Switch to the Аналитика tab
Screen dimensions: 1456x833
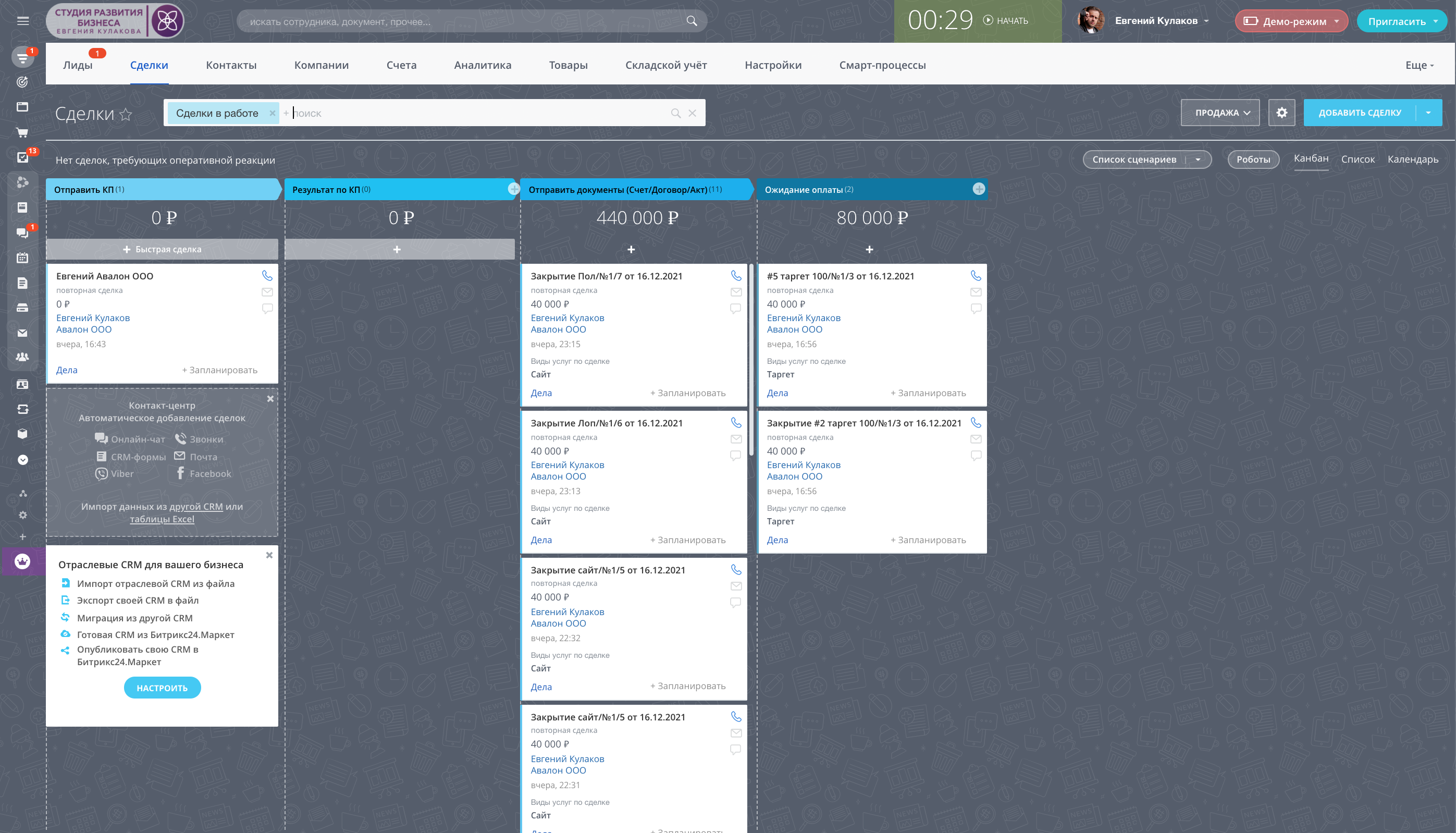coord(482,65)
